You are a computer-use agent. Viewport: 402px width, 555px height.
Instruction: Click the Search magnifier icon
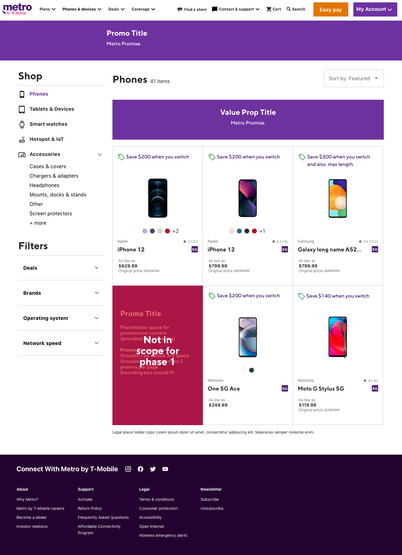click(289, 9)
